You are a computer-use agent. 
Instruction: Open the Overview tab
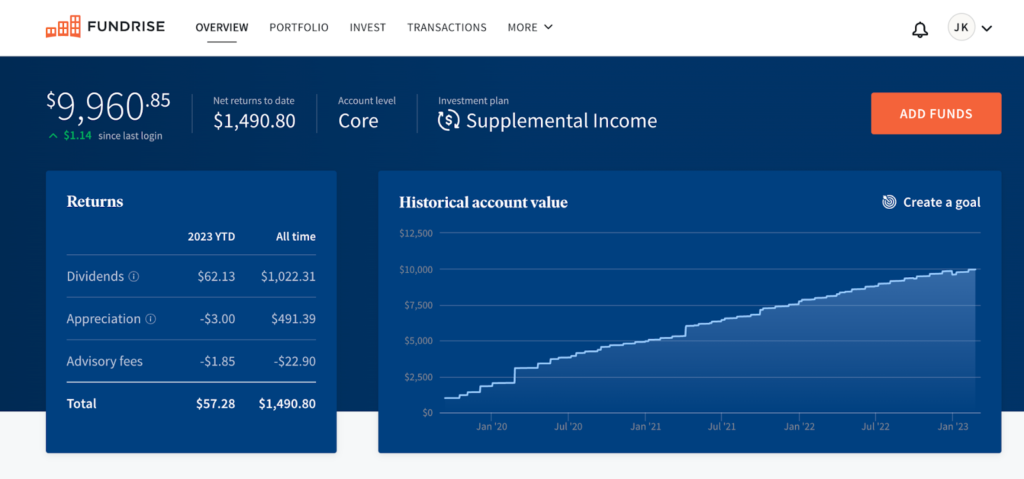click(x=221, y=28)
